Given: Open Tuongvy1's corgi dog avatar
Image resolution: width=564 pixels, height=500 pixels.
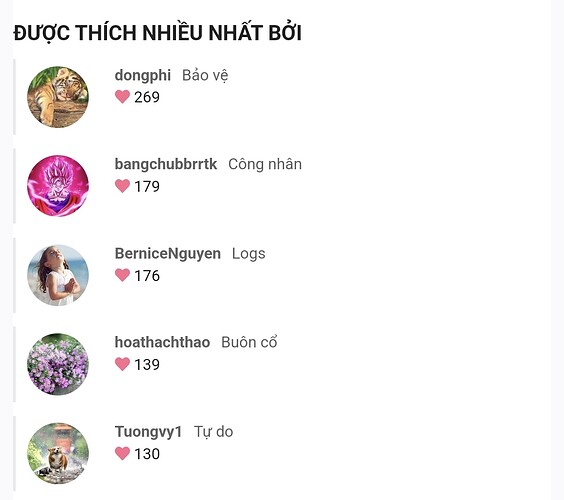Looking at the screenshot, I should pos(58,453).
